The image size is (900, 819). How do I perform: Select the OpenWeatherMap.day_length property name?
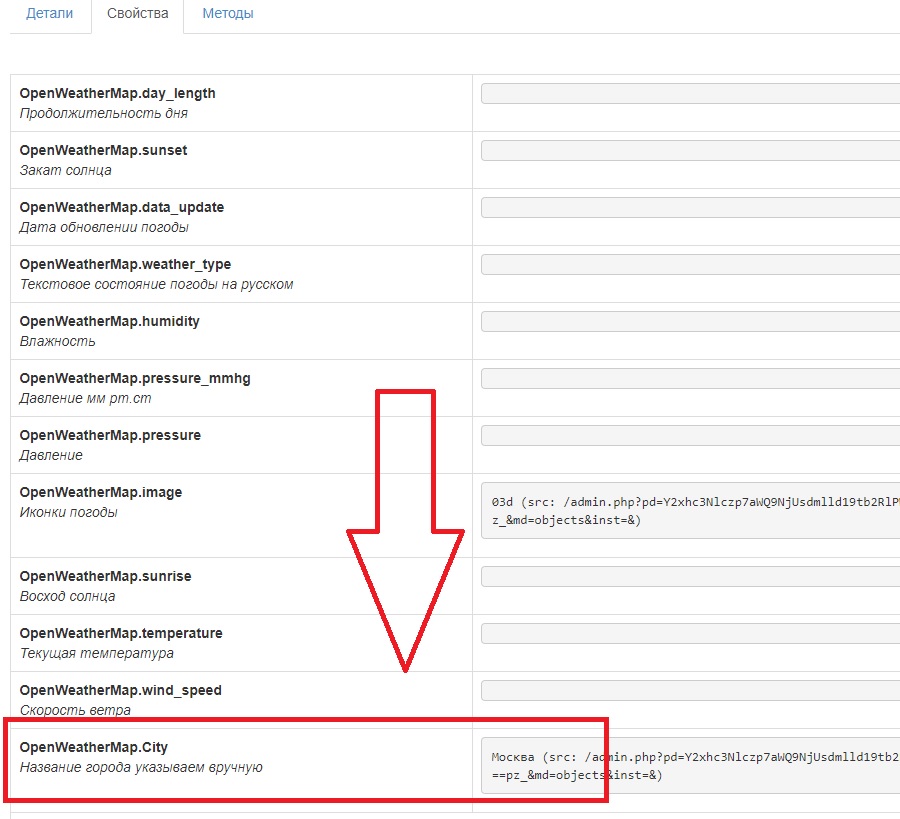pyautogui.click(x=118, y=94)
